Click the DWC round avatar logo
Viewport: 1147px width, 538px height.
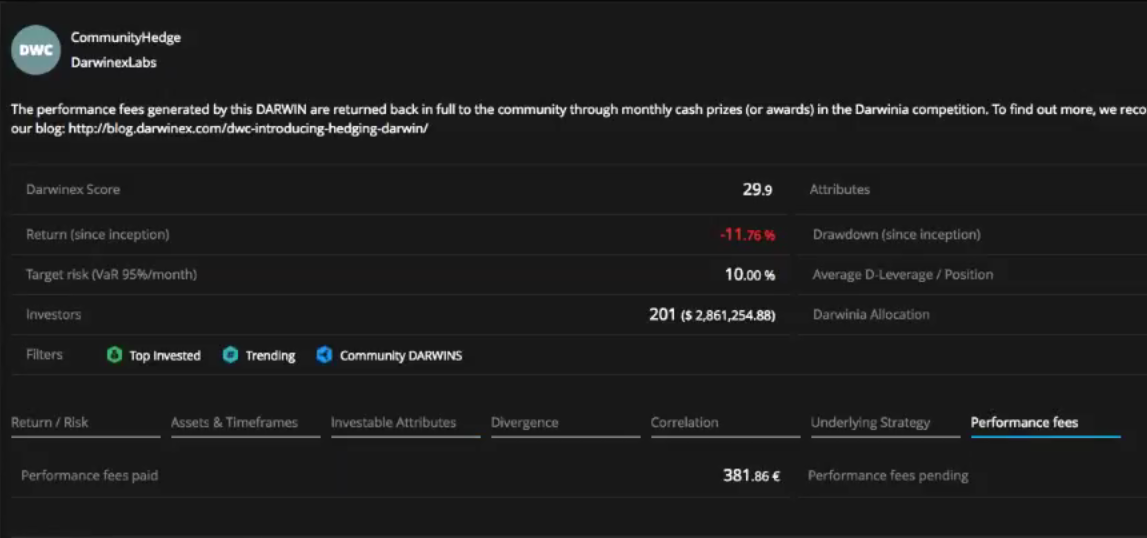pos(35,50)
